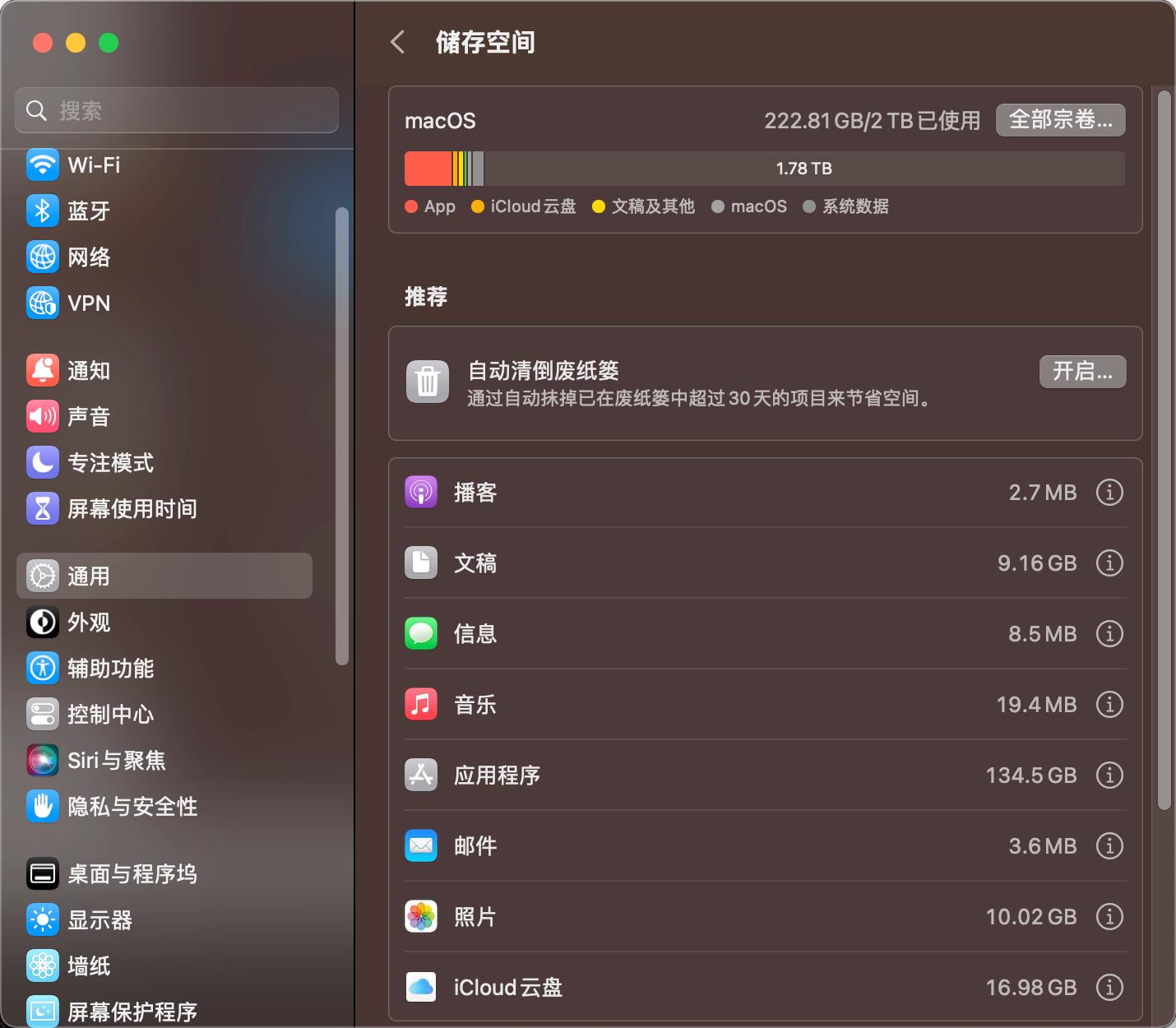Select the Podcasts app icon next to 播客
This screenshot has height=1028, width=1176.
[x=421, y=492]
